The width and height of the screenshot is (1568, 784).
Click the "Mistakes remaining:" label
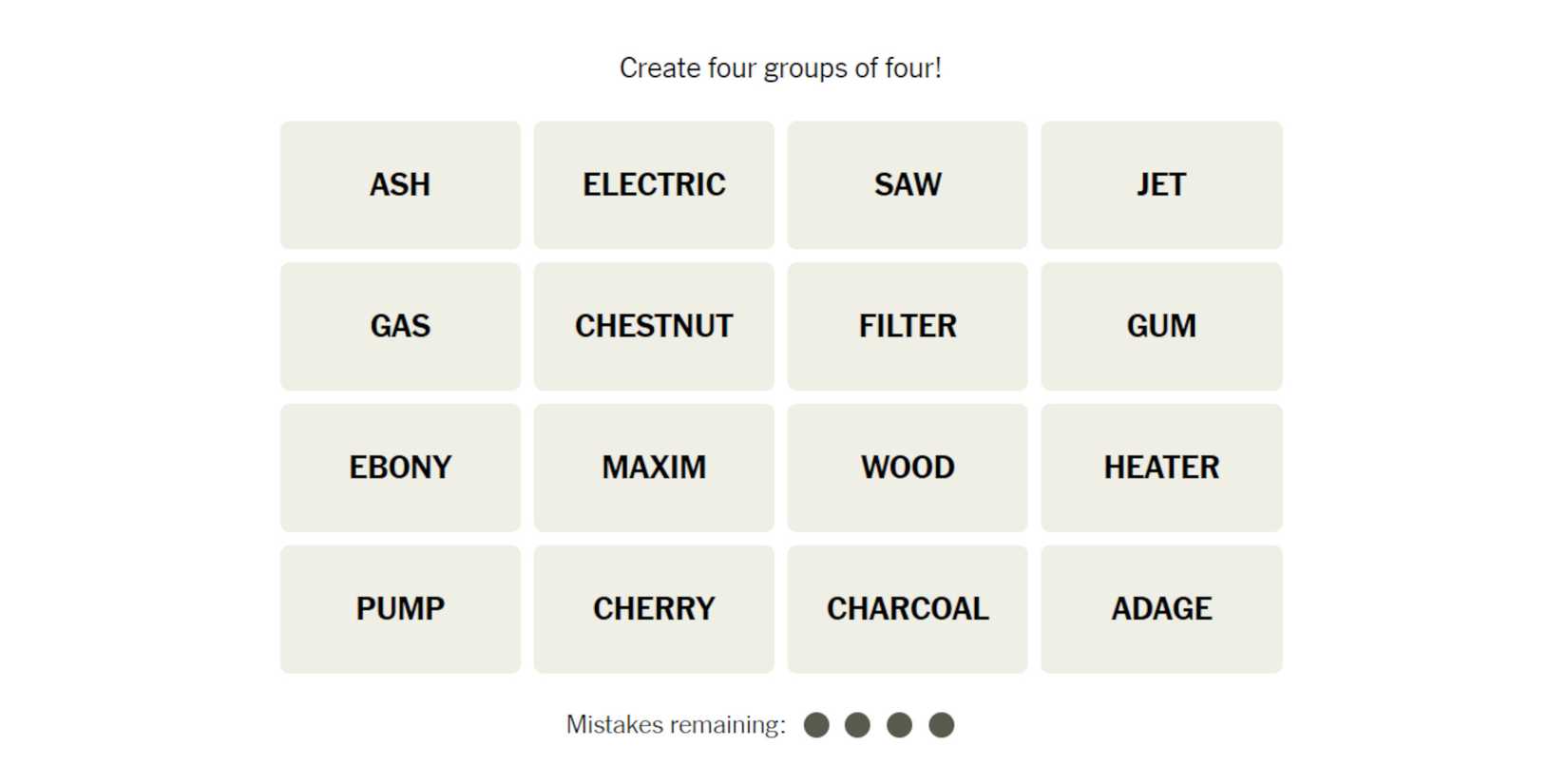676,725
